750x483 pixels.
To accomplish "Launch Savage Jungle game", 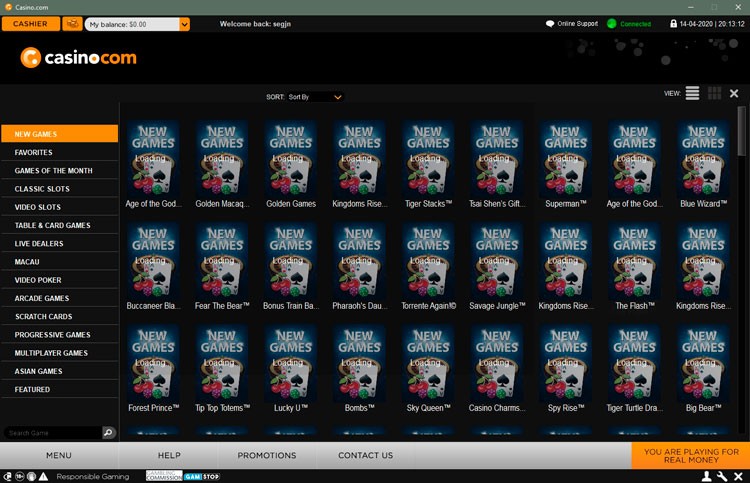I will [x=497, y=266].
